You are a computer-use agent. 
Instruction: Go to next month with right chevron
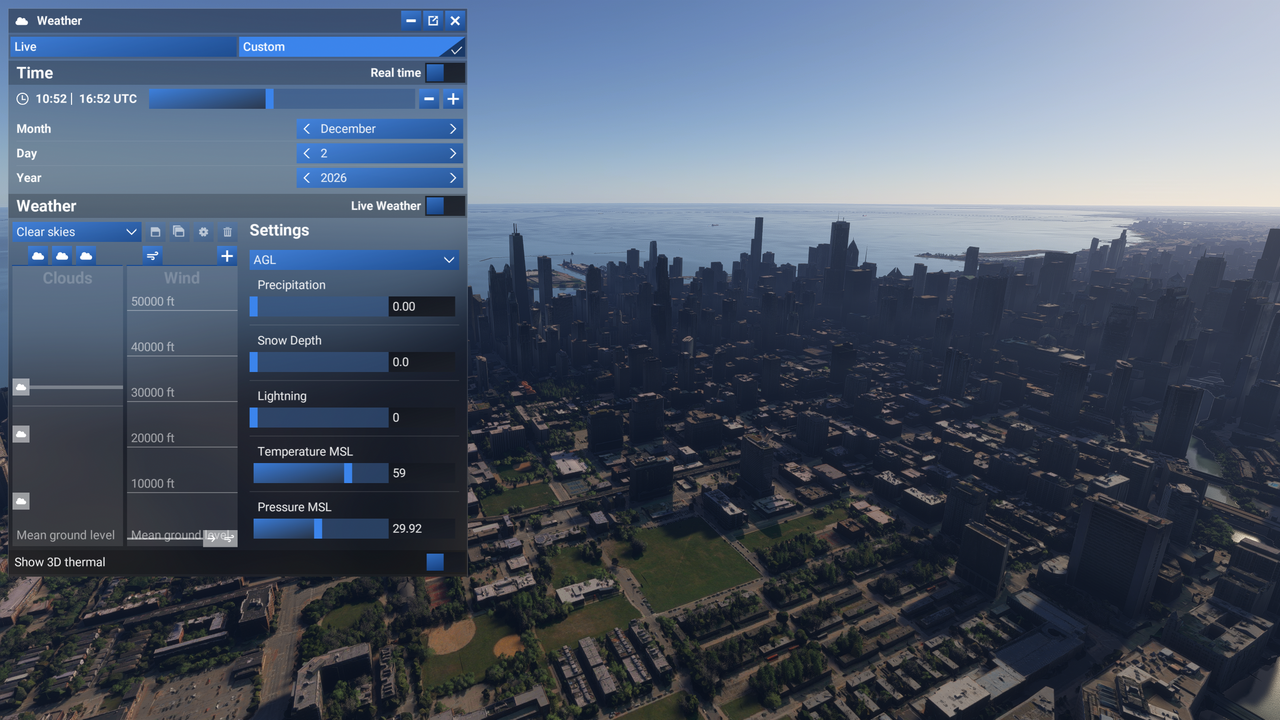[x=453, y=129]
